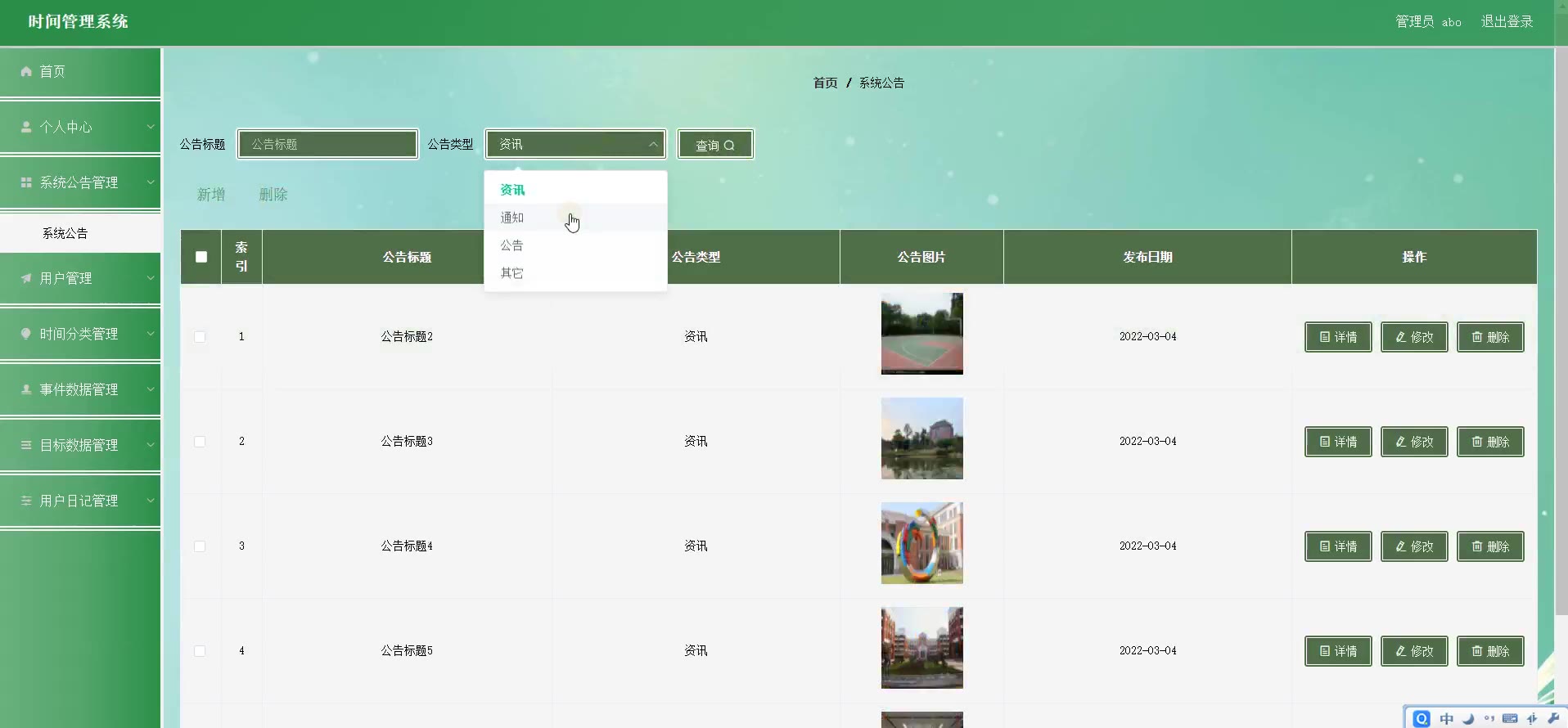Click the 公告图片 column header
The image size is (1568, 728).
point(921,257)
